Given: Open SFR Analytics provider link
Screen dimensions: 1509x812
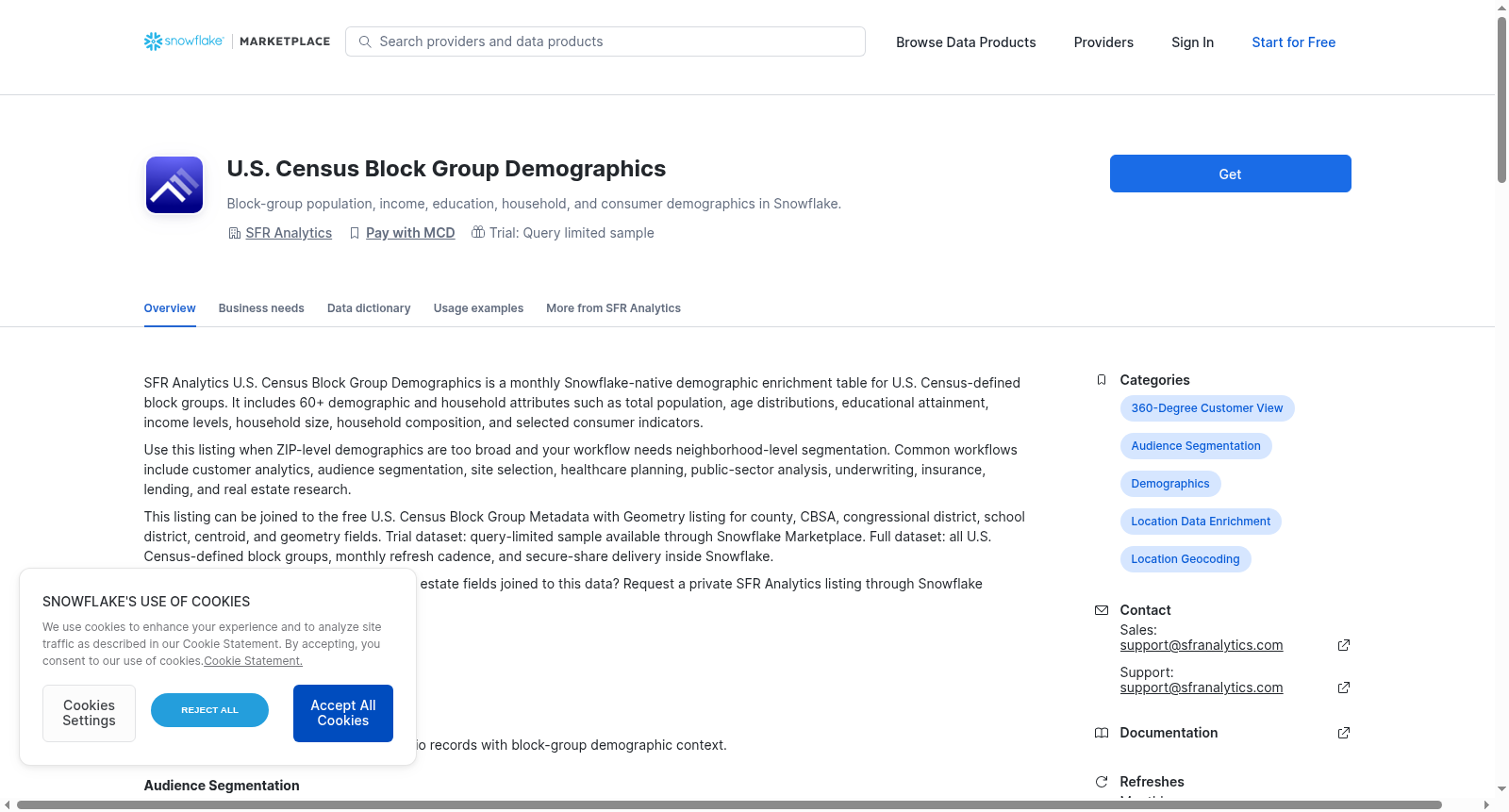Looking at the screenshot, I should tap(289, 233).
